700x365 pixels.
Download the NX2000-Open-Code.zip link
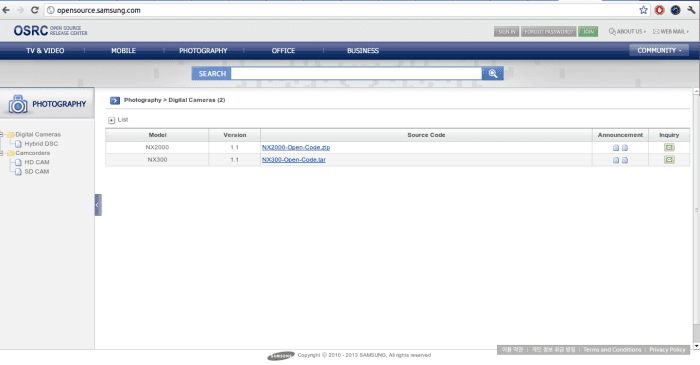296,147
